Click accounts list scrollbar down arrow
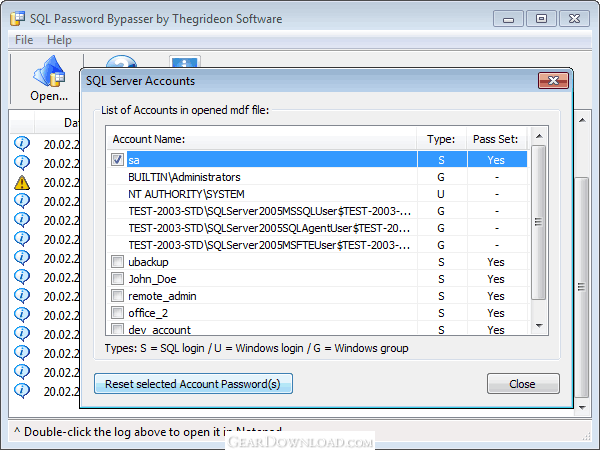This screenshot has height=450, width=600. coord(539,326)
